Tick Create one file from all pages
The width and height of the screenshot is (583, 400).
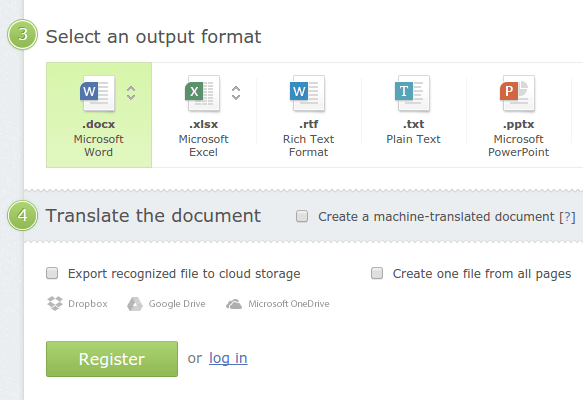tap(377, 273)
